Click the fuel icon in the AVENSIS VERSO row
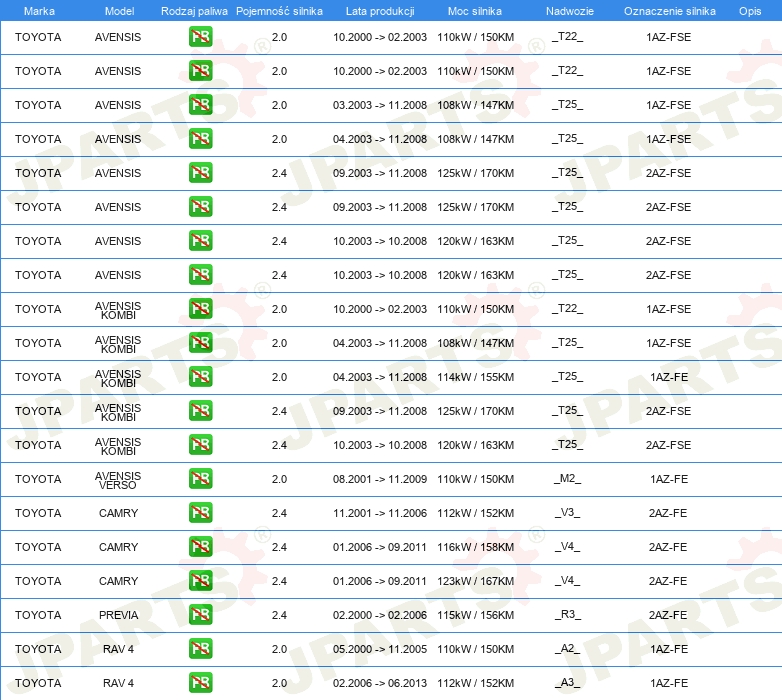This screenshot has width=782, height=700. click(x=200, y=478)
